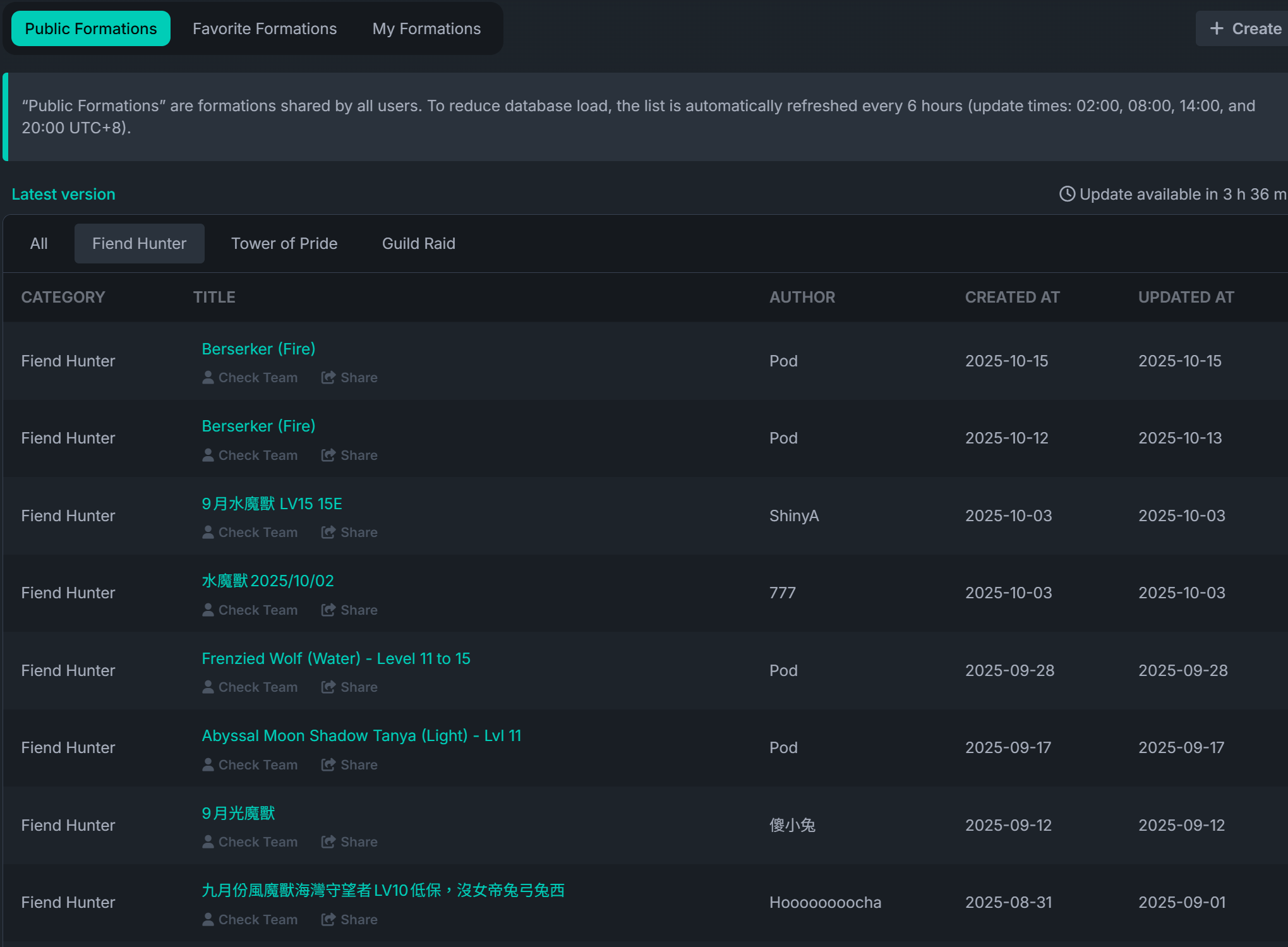Select the Public Formations tab

click(x=91, y=28)
